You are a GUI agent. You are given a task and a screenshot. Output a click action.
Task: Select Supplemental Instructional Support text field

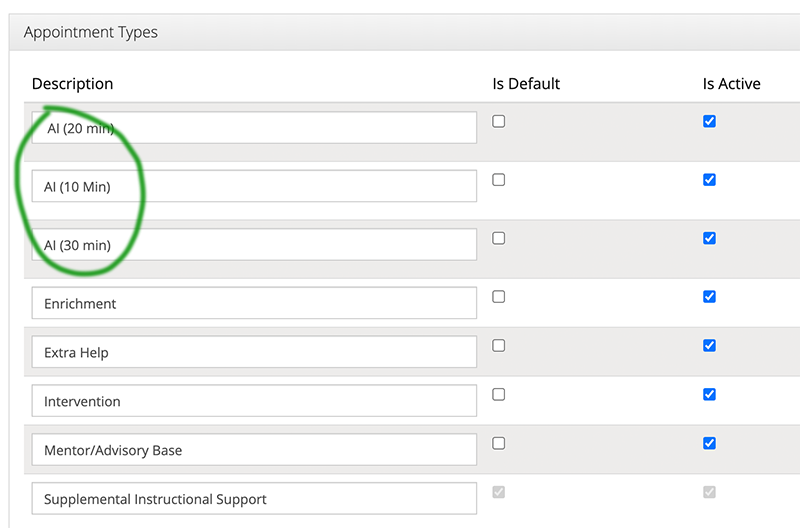[254, 498]
